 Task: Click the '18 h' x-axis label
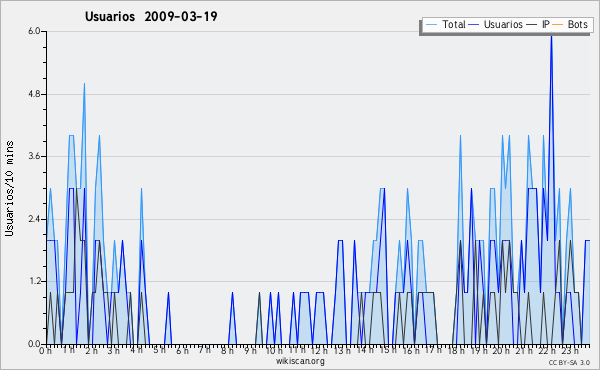point(456,350)
